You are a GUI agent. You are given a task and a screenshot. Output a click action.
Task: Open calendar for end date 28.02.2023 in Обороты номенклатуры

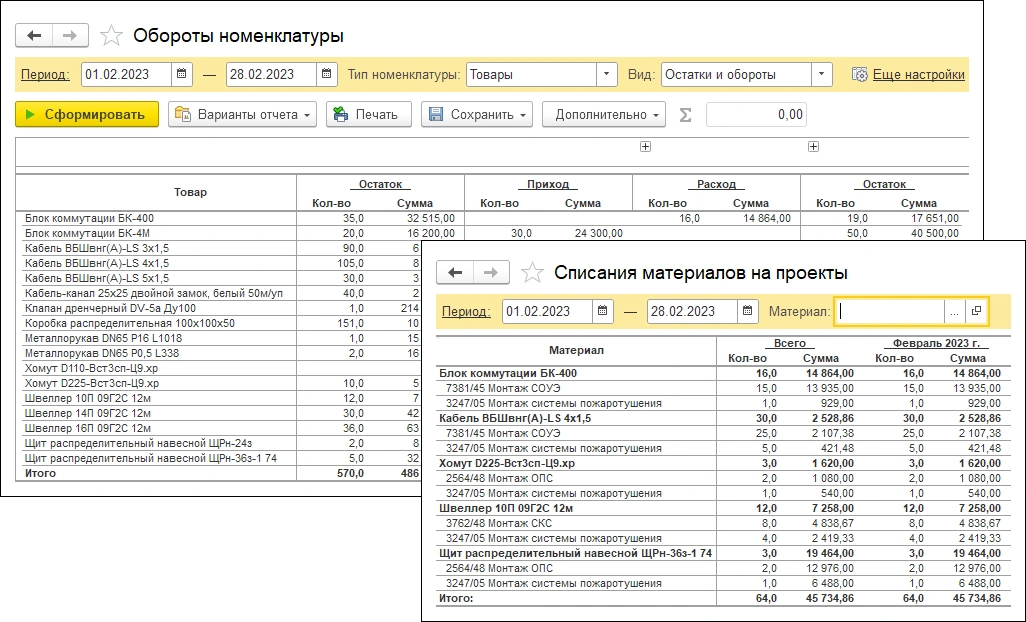[x=327, y=74]
